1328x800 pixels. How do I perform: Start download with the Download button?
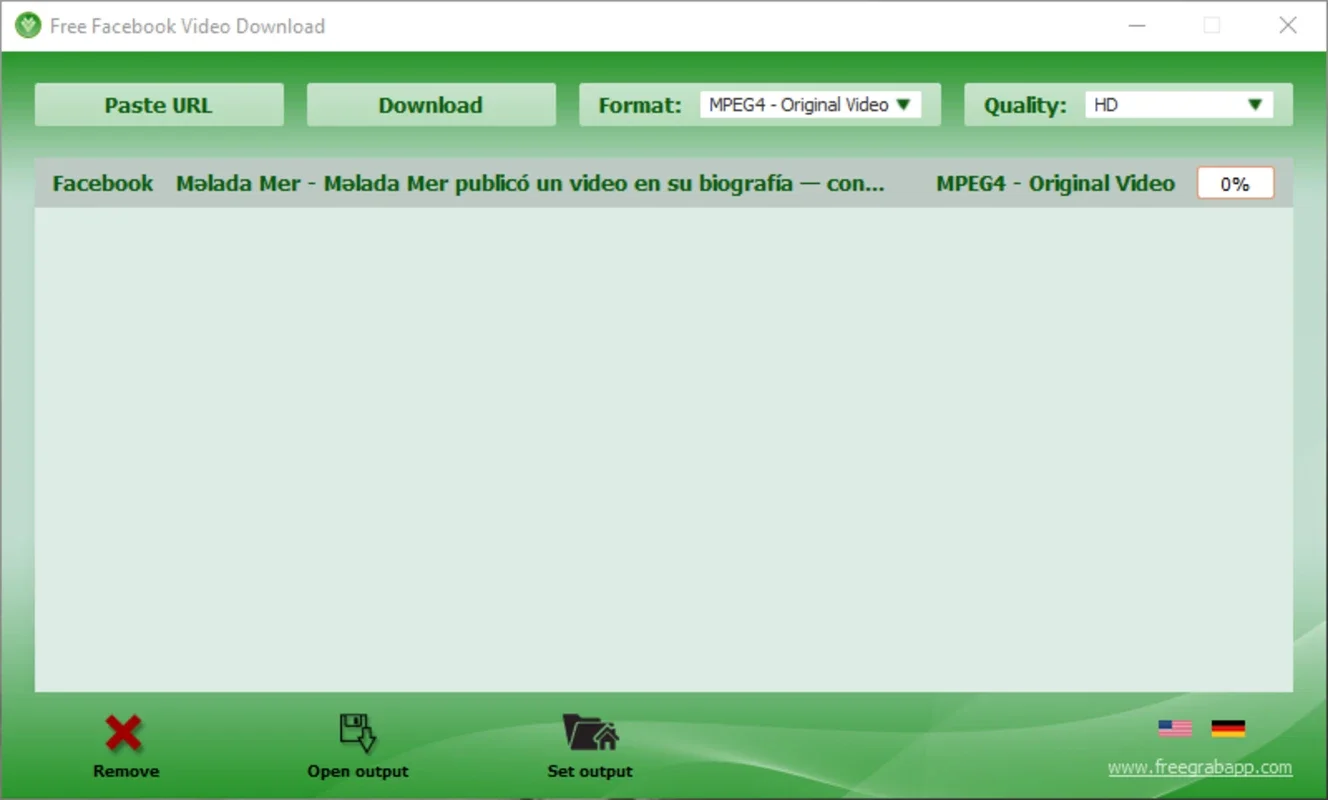[x=431, y=105]
